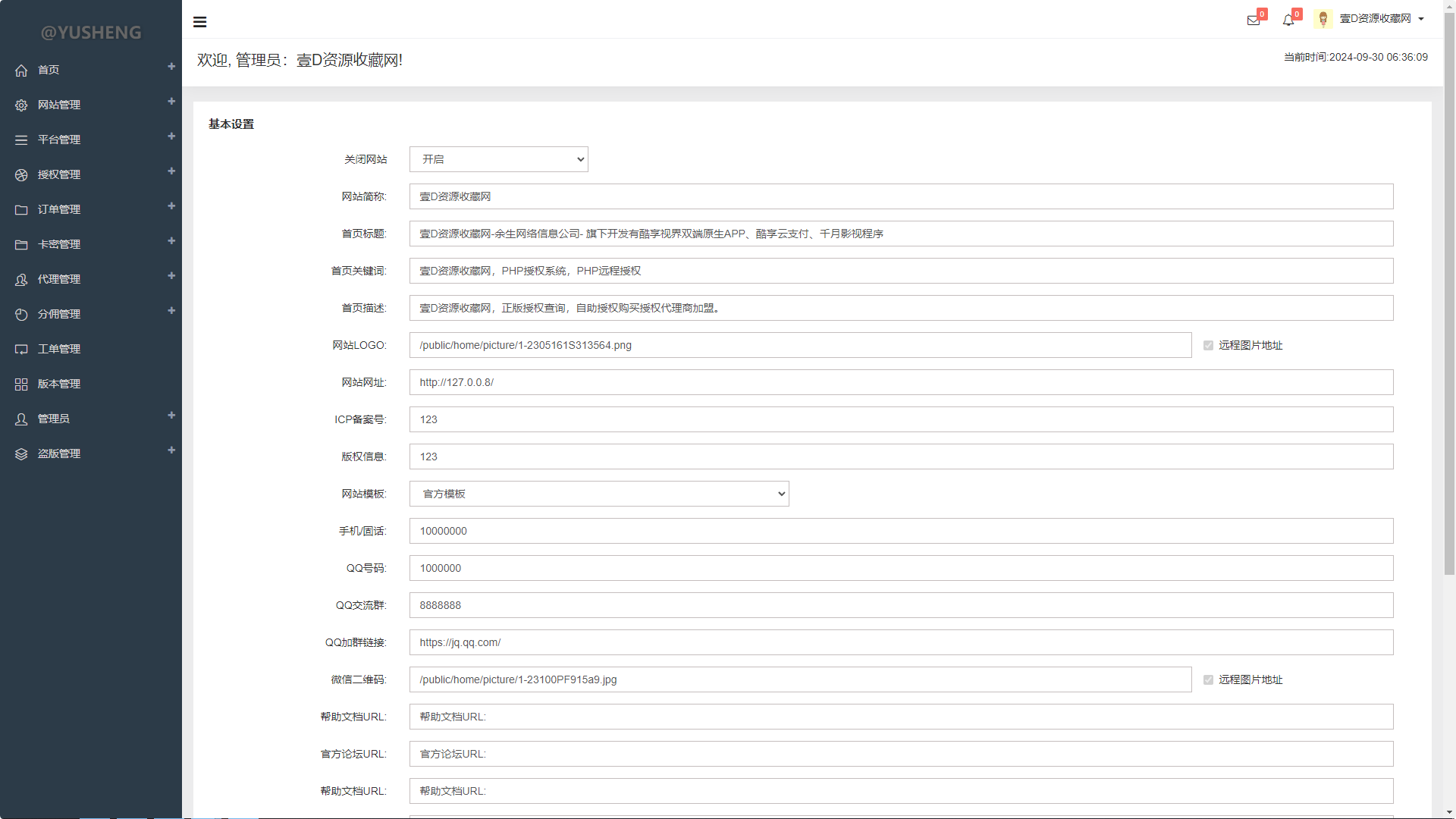Open the 关闭网站 dropdown
Image resolution: width=1456 pixels, height=819 pixels.
coord(499,159)
